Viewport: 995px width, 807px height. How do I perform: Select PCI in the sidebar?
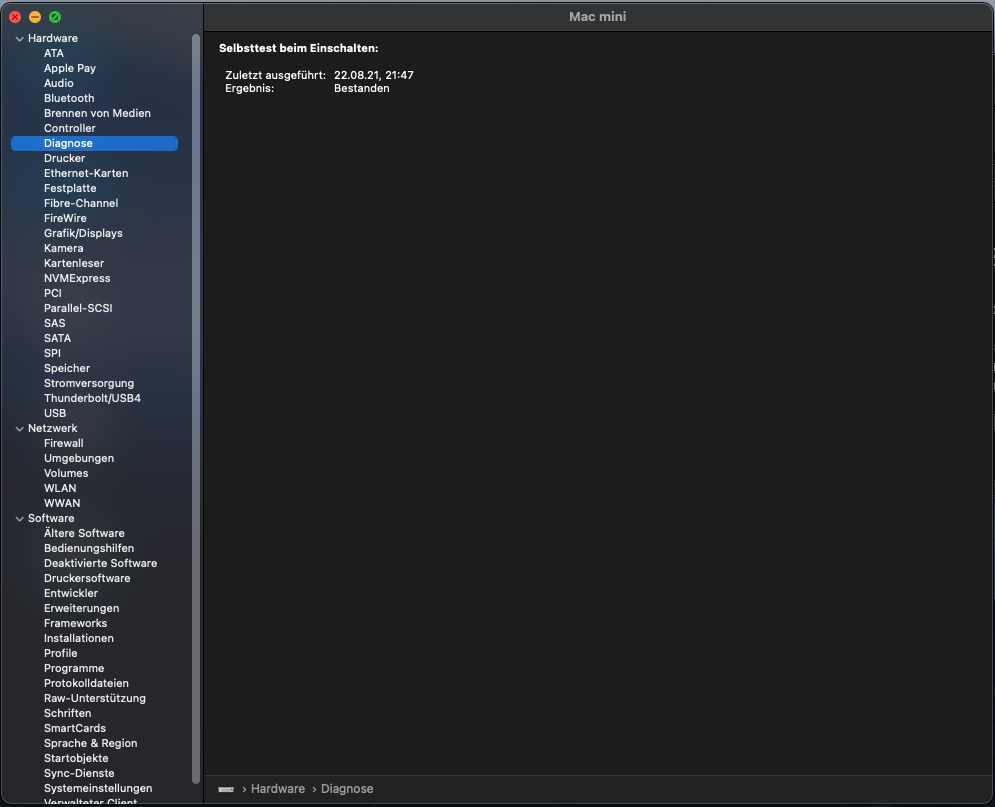click(x=53, y=293)
